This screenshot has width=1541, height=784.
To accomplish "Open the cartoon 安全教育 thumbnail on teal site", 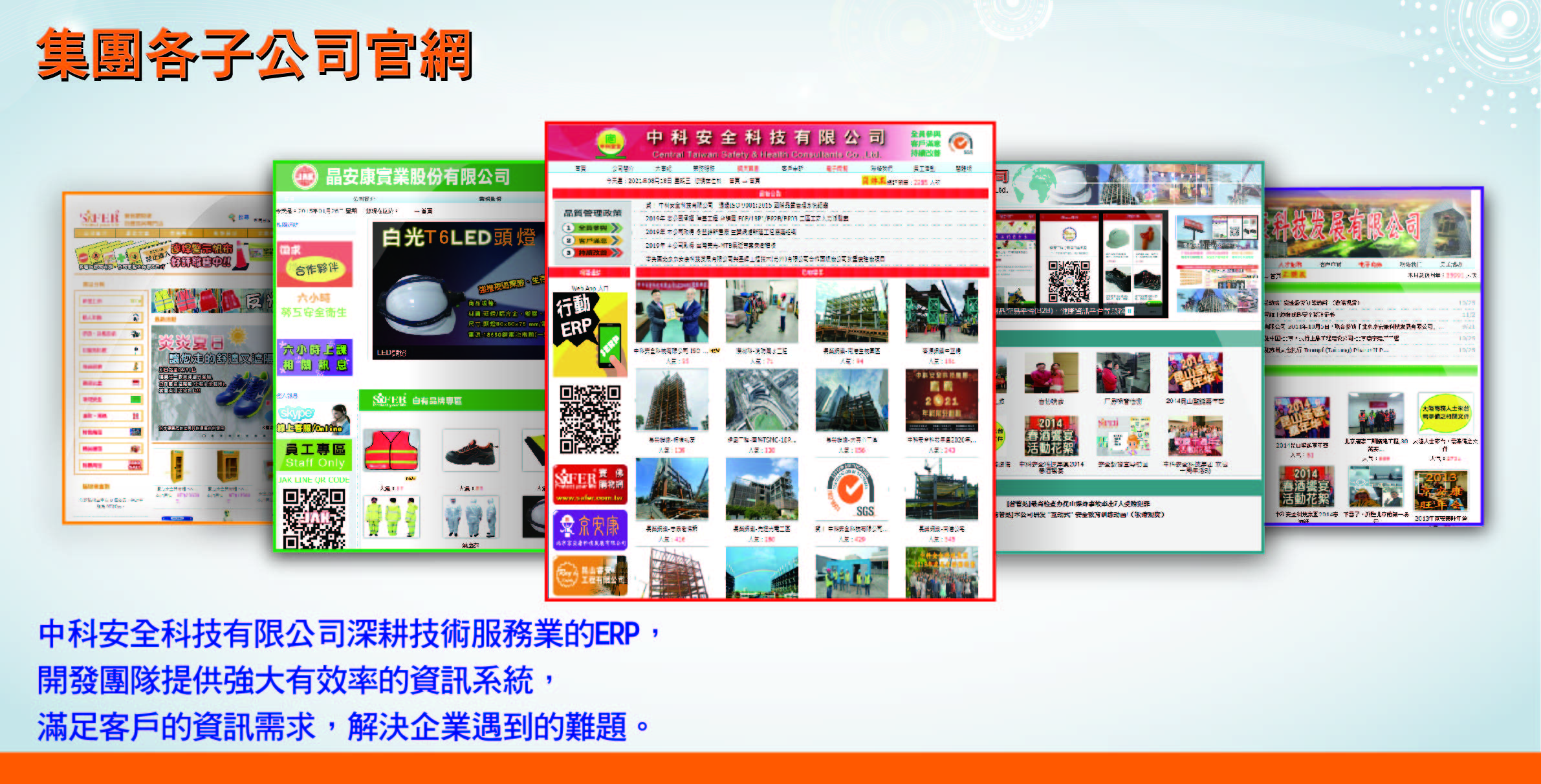I will click(x=1123, y=436).
